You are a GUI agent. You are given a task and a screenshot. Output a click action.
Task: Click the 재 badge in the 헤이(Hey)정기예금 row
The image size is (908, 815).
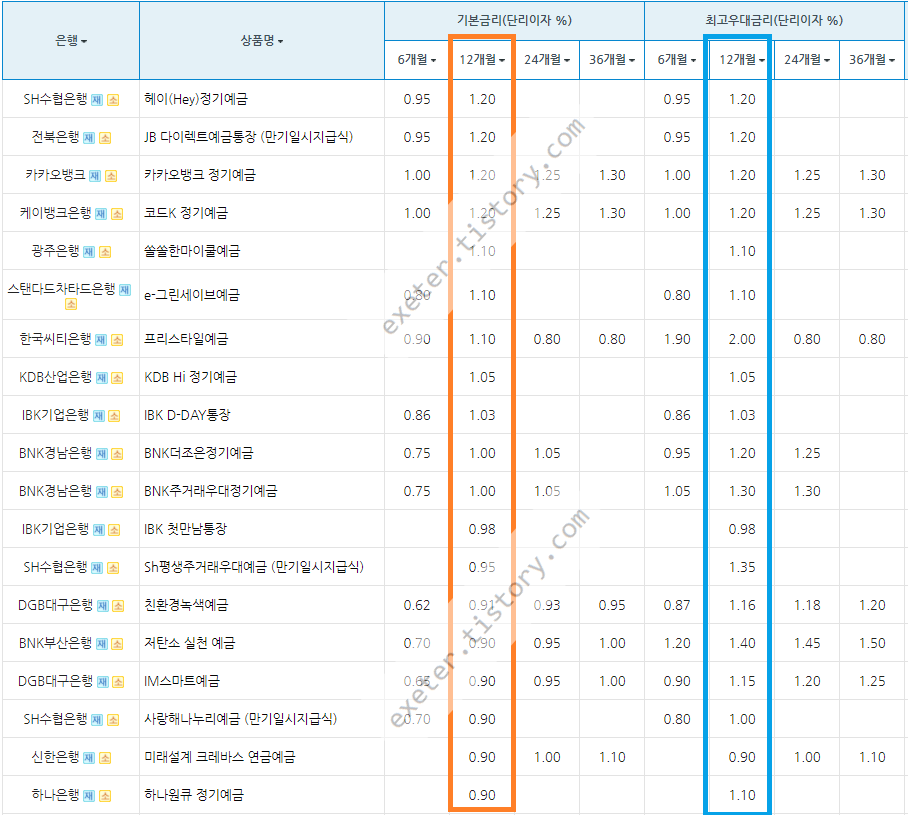tap(97, 100)
